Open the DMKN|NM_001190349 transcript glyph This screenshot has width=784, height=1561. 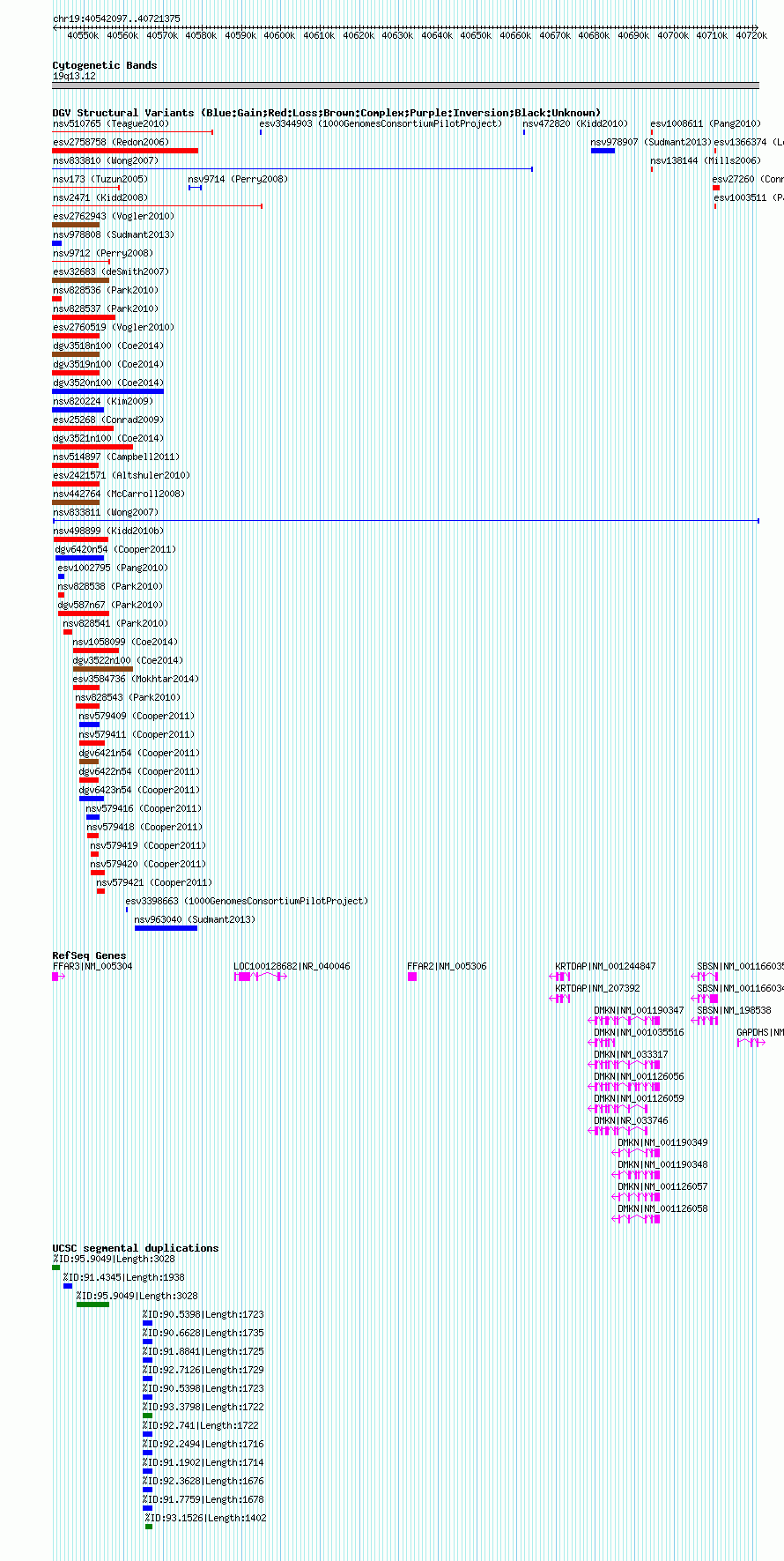click(x=636, y=1153)
